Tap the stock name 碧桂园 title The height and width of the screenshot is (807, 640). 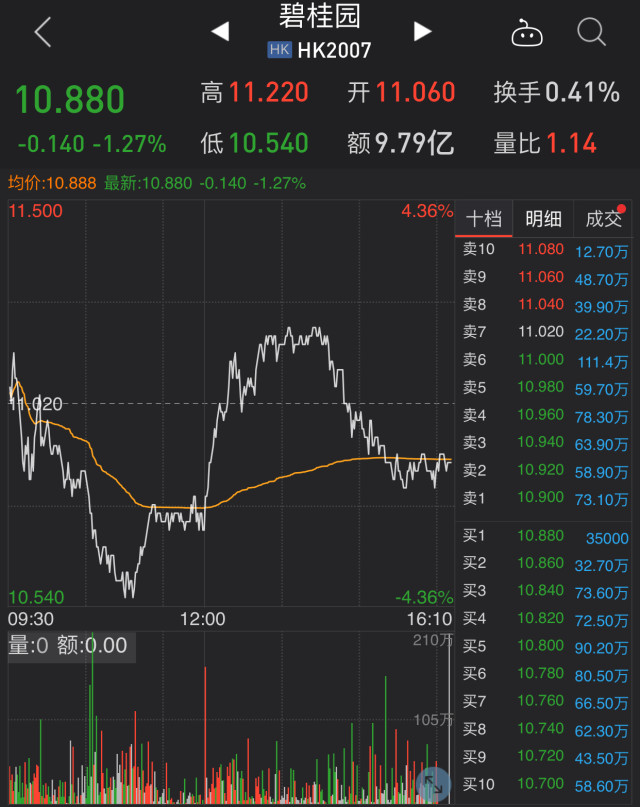pyautogui.click(x=319, y=16)
